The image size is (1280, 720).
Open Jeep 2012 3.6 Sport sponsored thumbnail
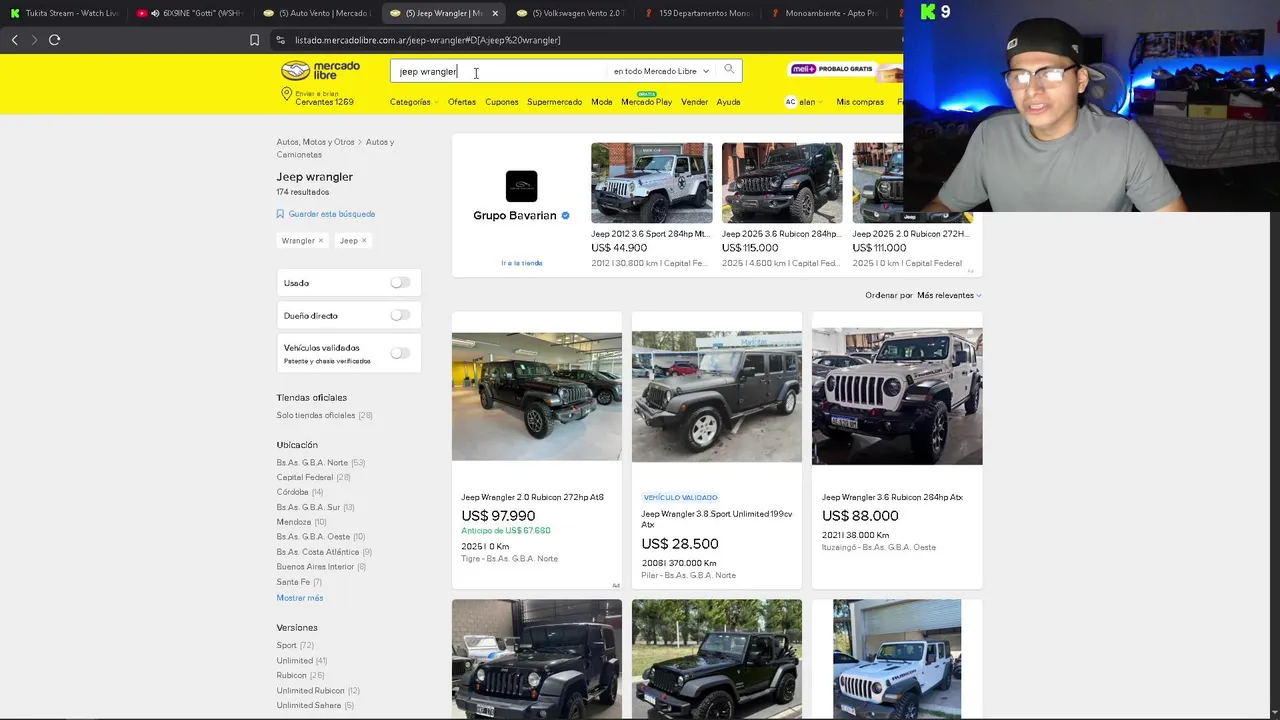tap(652, 183)
